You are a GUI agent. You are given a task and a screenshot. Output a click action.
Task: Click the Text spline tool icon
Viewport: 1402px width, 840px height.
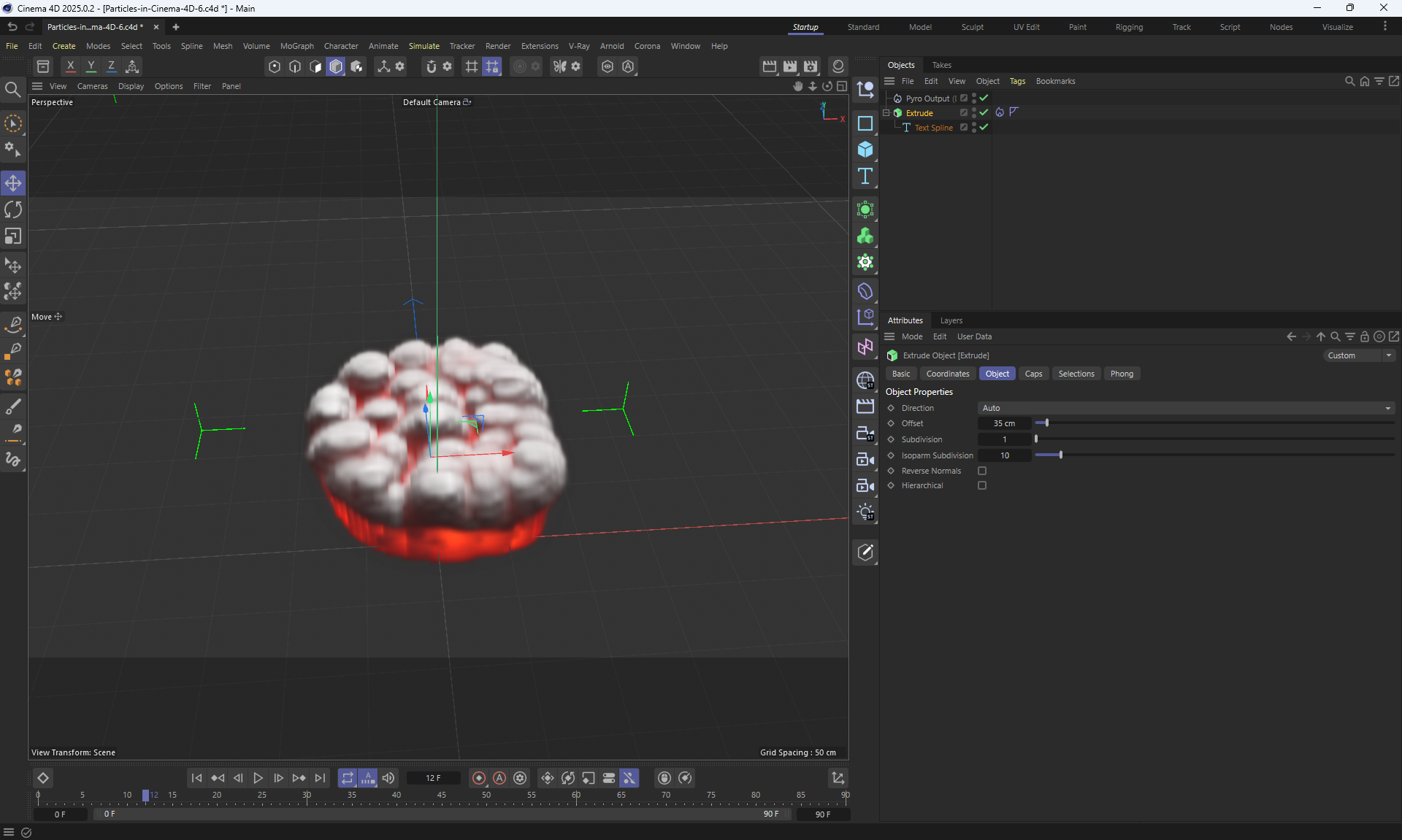(865, 176)
